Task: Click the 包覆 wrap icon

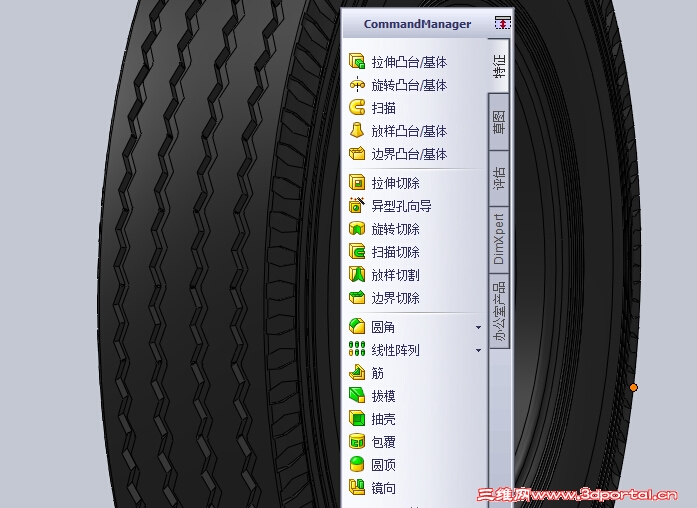Action: click(357, 442)
